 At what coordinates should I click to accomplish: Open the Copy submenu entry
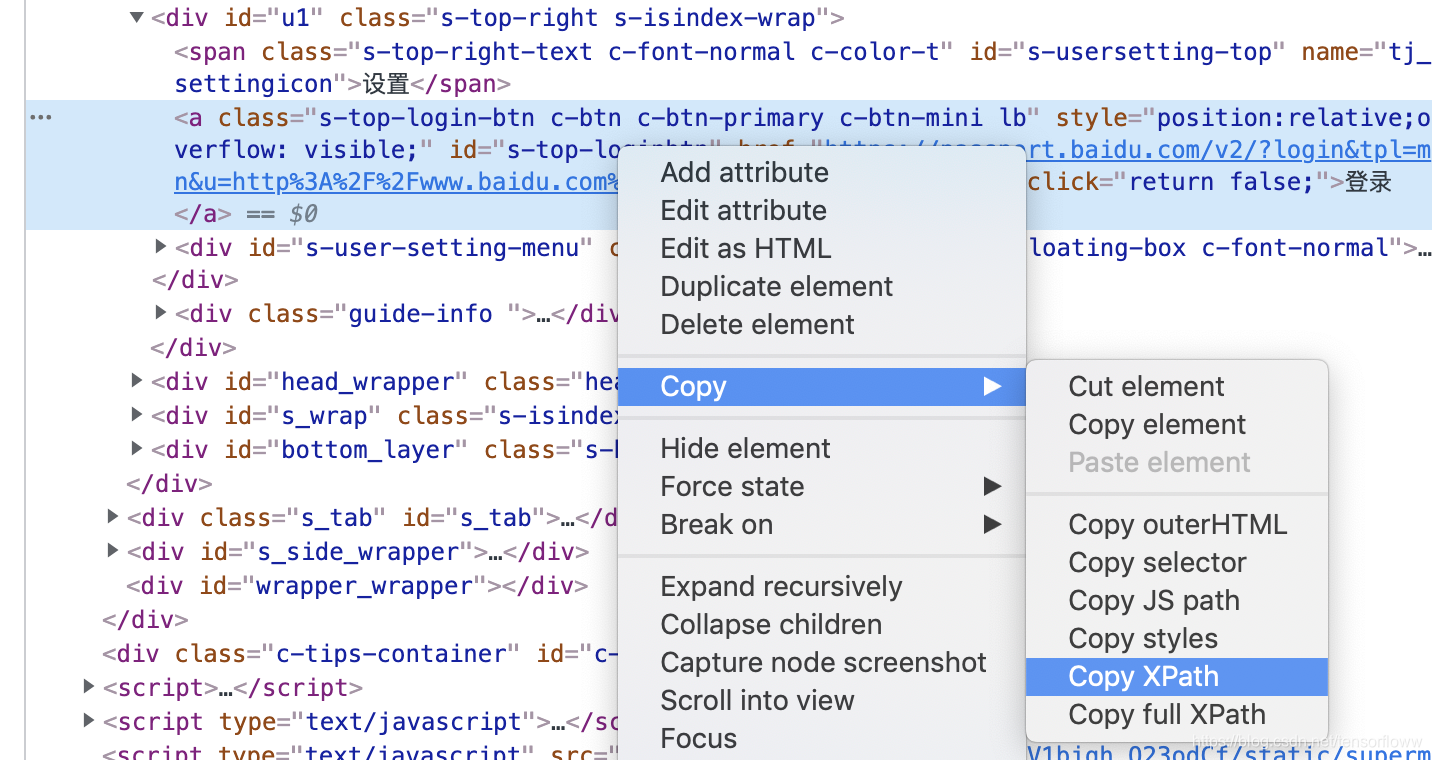pos(822,387)
